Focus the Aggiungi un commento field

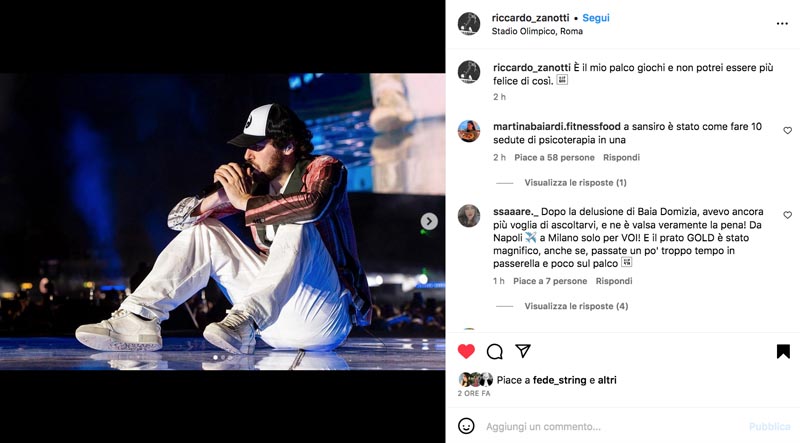pyautogui.click(x=612, y=427)
